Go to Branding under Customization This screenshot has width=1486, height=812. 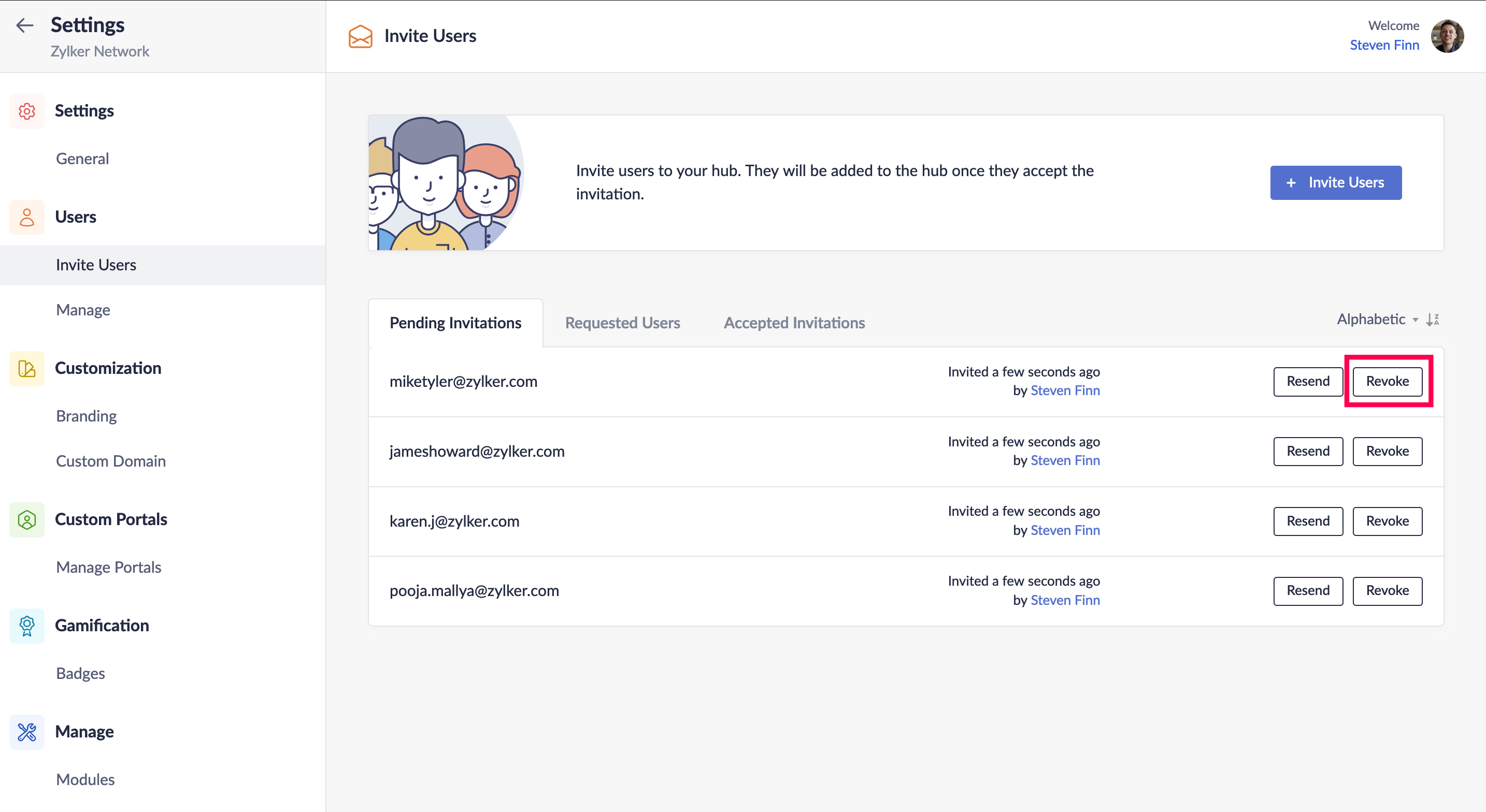[86, 416]
